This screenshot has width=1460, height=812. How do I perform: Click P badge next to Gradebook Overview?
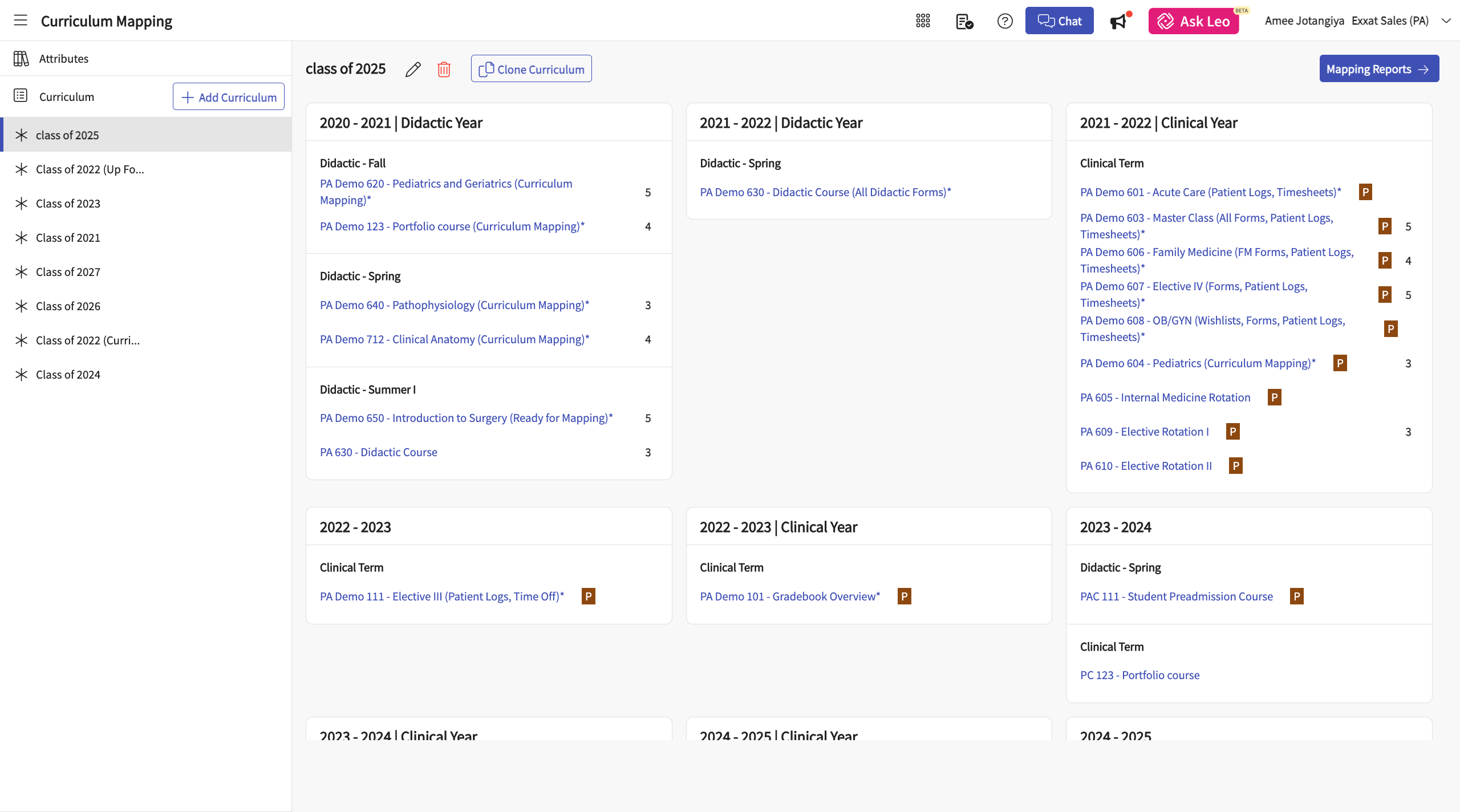pyautogui.click(x=904, y=596)
